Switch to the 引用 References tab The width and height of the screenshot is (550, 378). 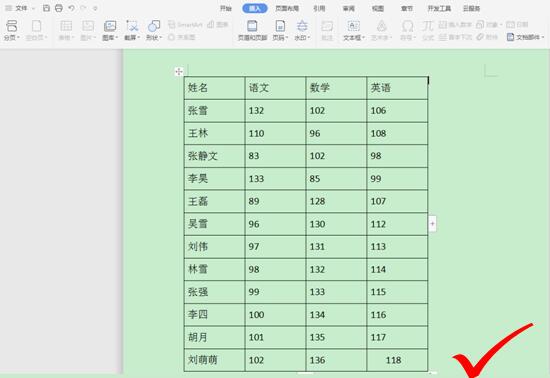click(319, 8)
